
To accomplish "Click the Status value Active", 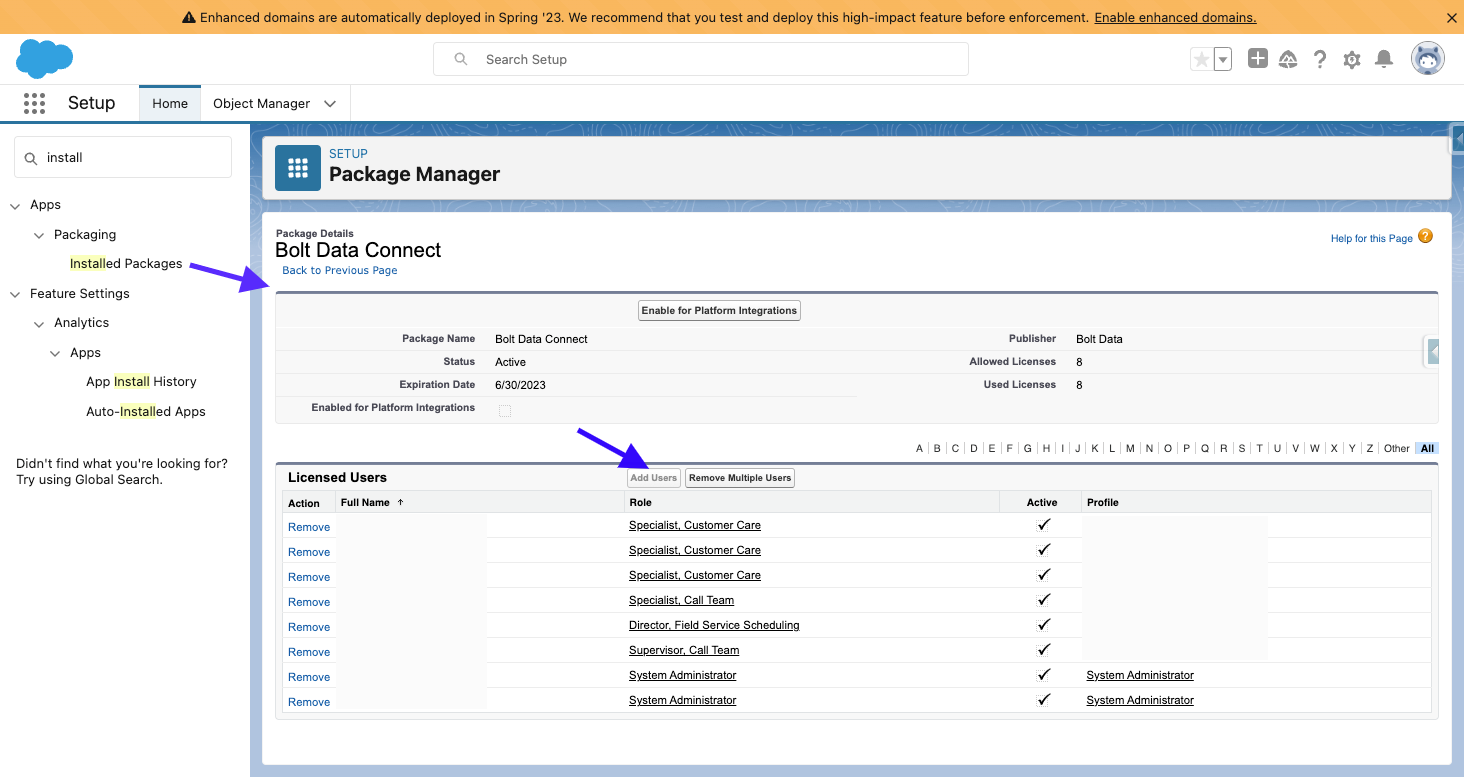I will [510, 362].
